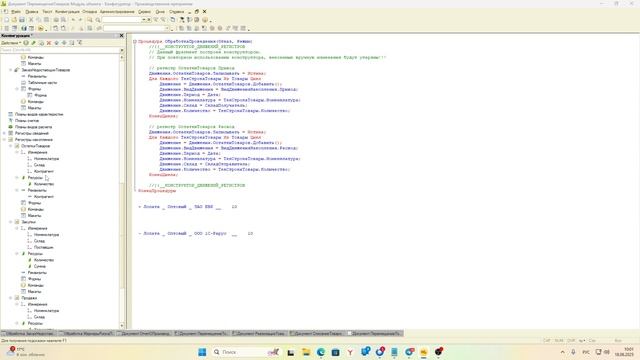Open the Отладка menu
640x360 pixels.
89,11
